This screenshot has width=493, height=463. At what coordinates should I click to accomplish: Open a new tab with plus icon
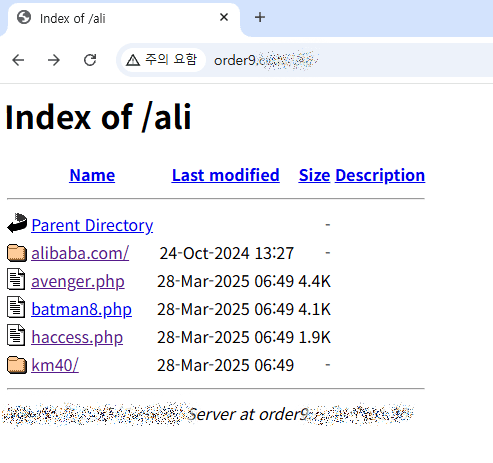pyautogui.click(x=260, y=17)
